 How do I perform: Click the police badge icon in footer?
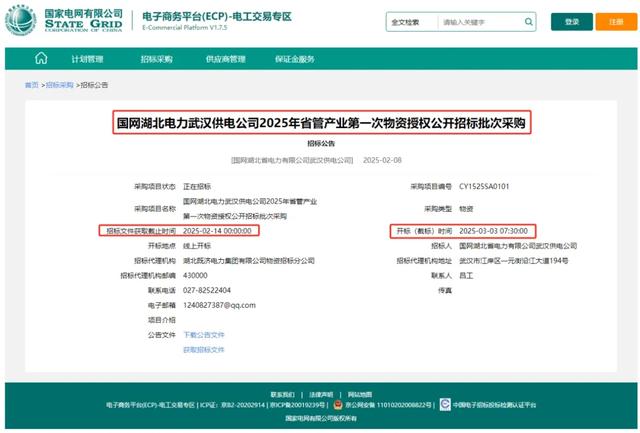(338, 405)
